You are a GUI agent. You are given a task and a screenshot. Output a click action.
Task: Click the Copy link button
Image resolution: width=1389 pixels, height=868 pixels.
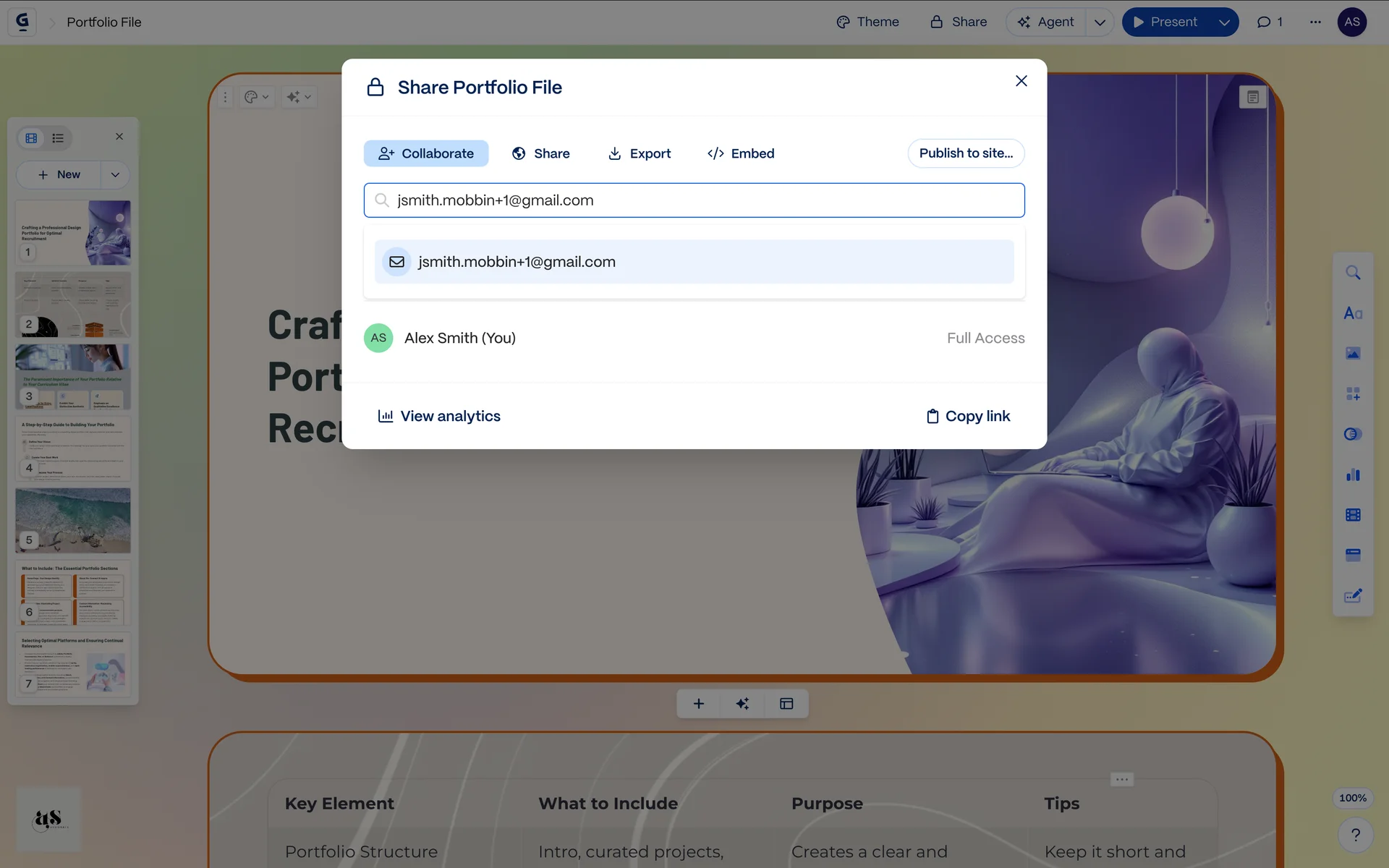[x=968, y=416]
